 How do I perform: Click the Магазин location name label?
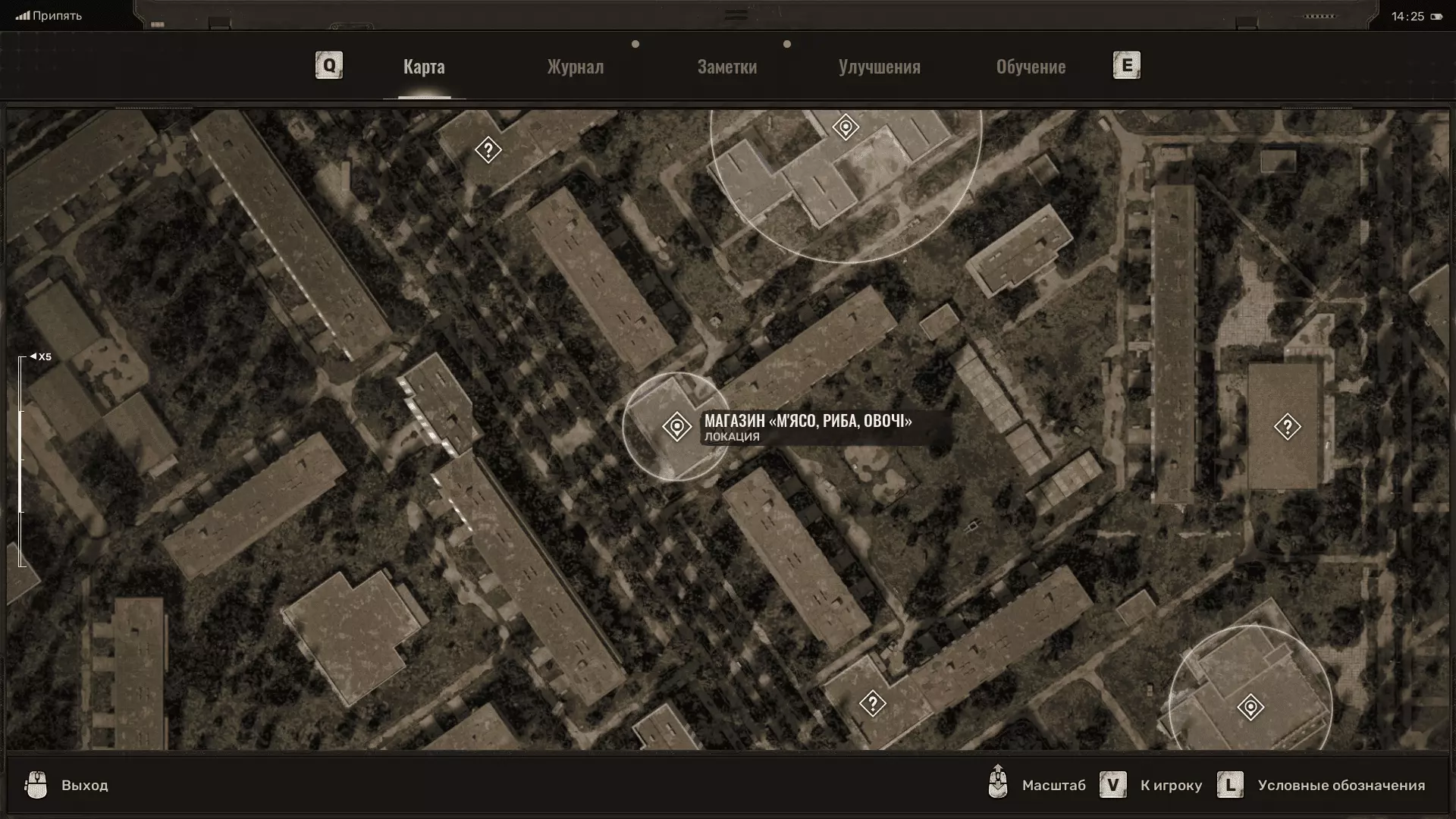(808, 421)
